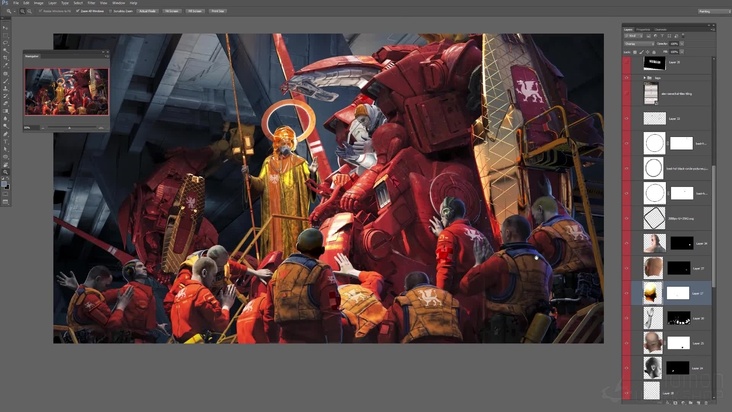Open the Zoom tool preset picker arrow
This screenshot has width=732, height=412.
14,11
